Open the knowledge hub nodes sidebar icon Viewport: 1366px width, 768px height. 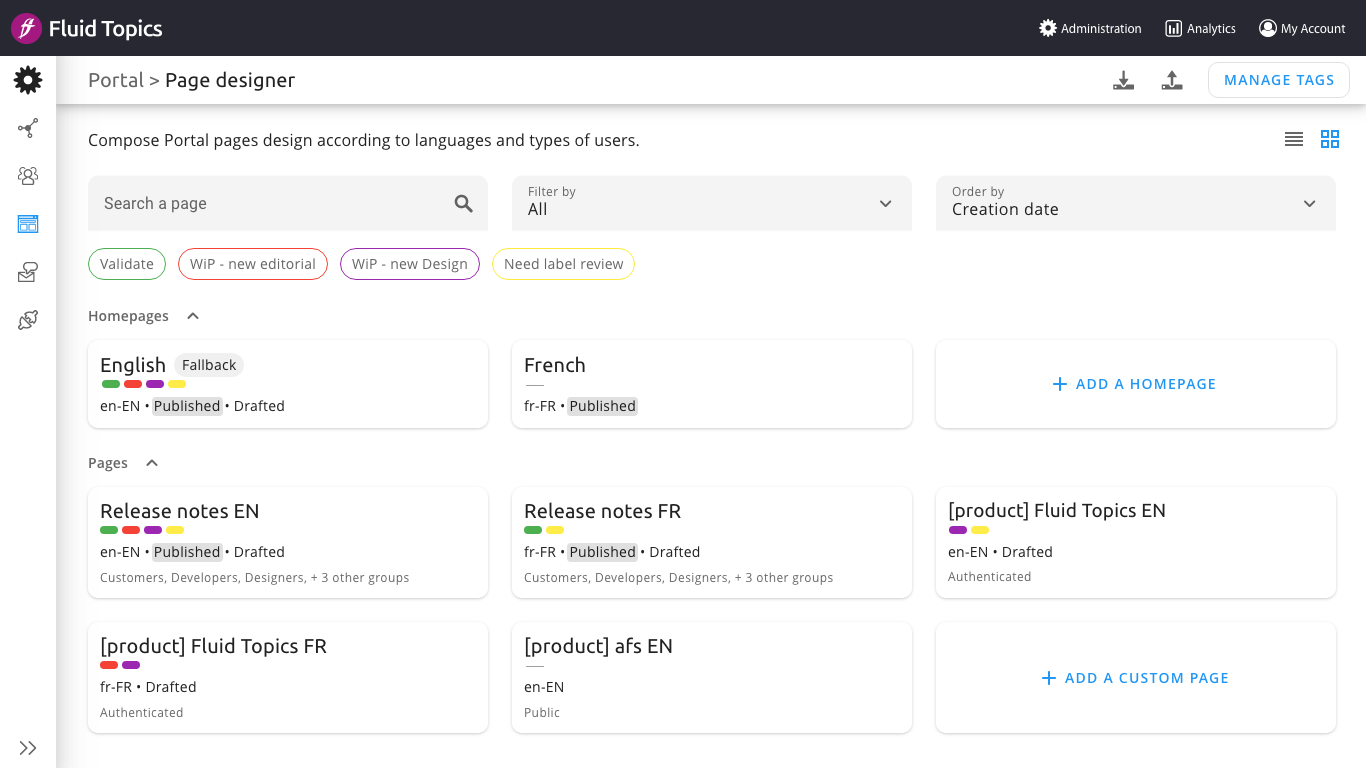pos(28,128)
